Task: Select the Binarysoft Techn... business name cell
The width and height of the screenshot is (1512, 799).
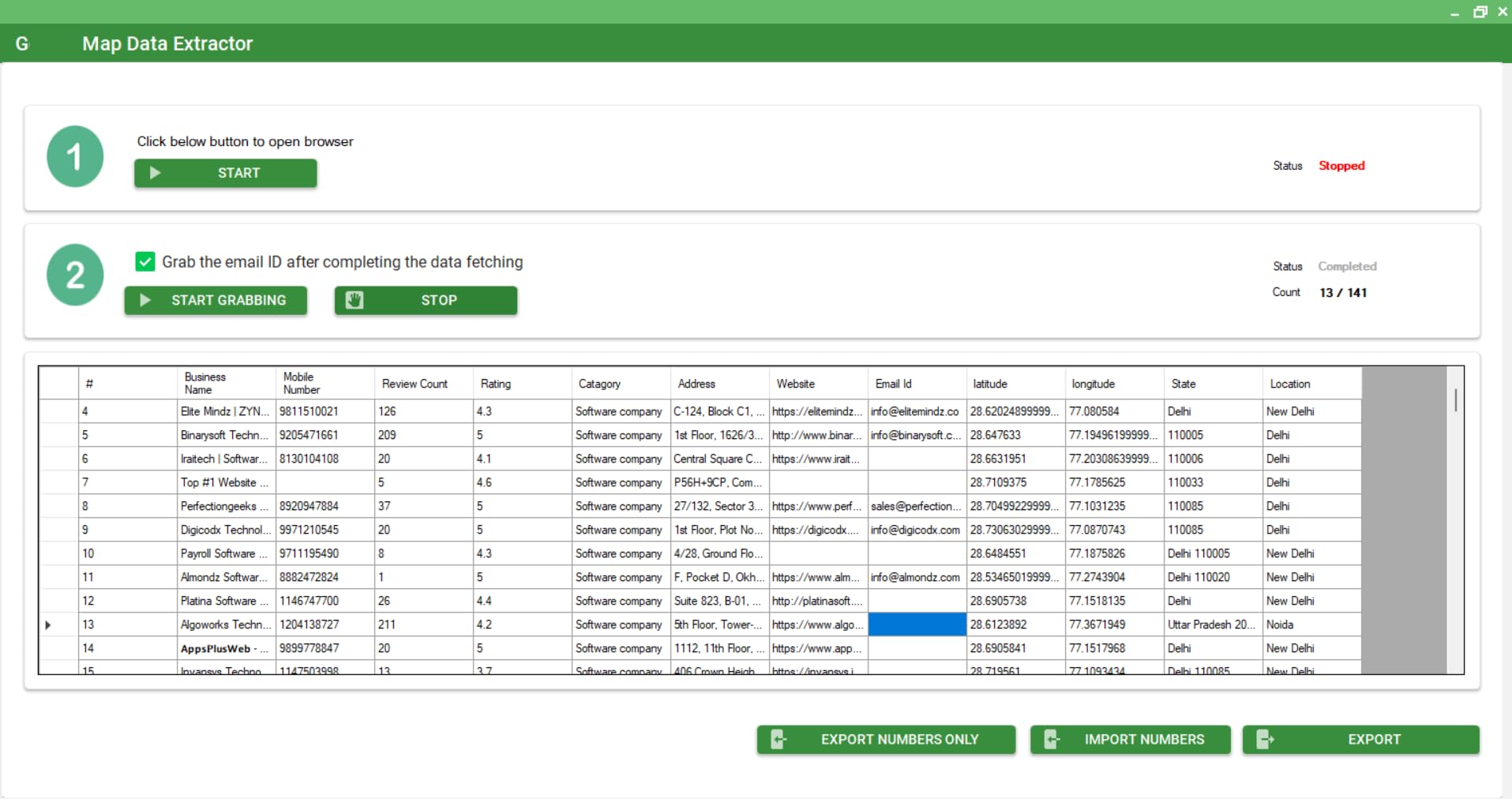Action: click(x=227, y=435)
